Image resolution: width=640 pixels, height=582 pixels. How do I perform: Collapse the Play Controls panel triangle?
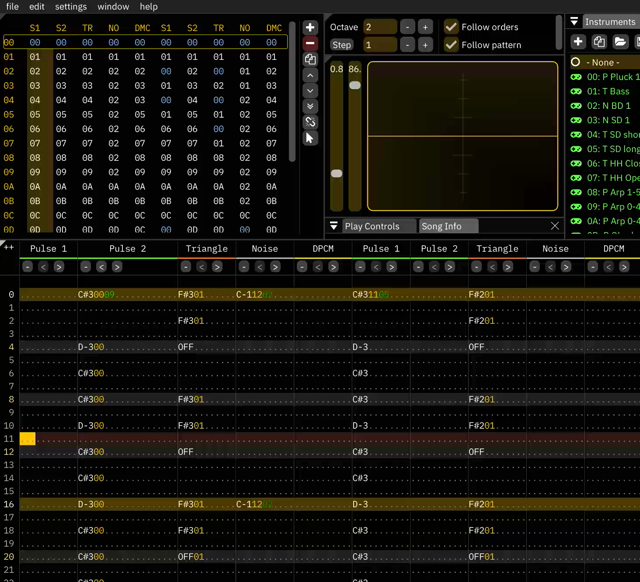coord(333,226)
